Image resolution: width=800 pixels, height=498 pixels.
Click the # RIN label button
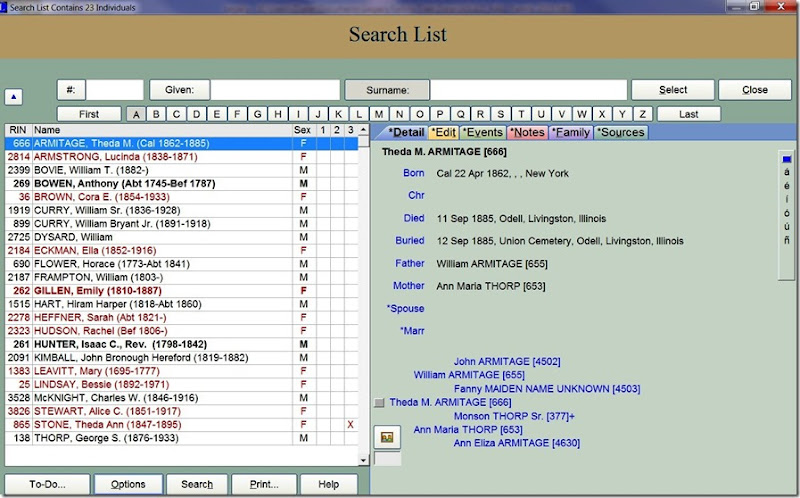tap(71, 90)
